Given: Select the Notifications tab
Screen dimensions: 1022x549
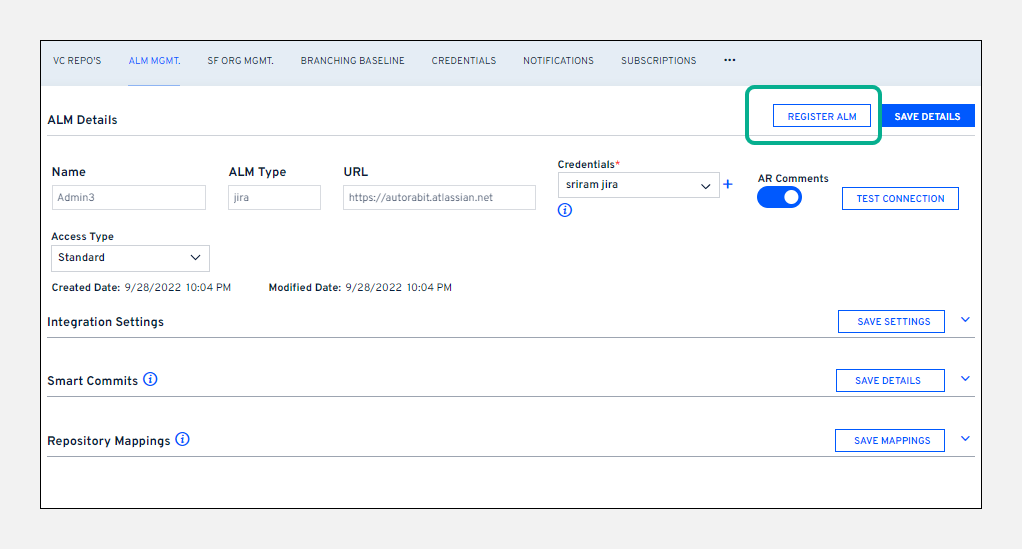Looking at the screenshot, I should 558,61.
